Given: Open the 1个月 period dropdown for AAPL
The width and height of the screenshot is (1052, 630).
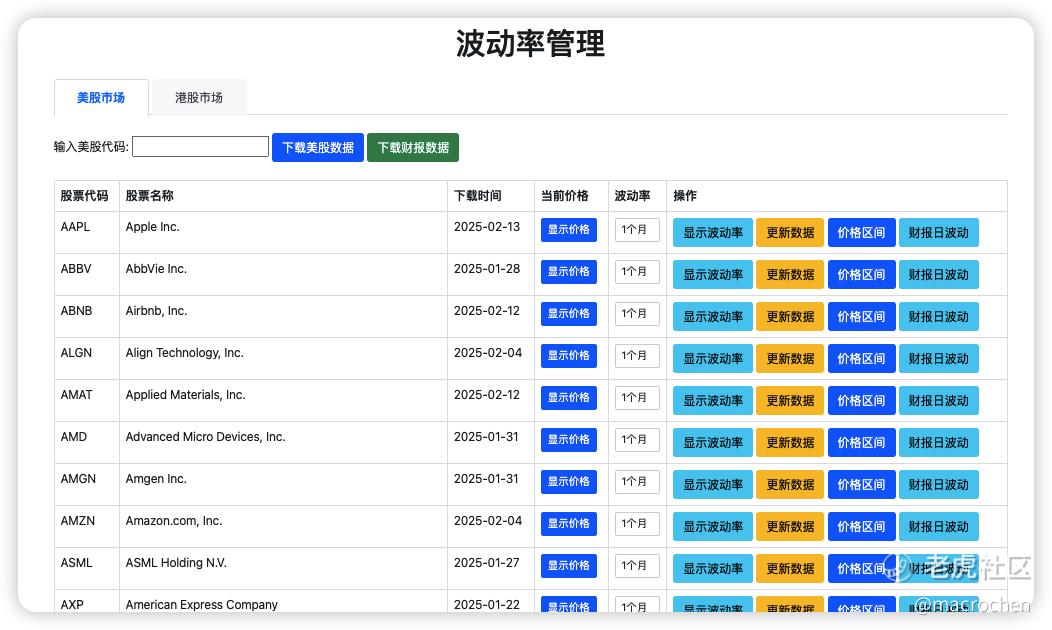Looking at the screenshot, I should (637, 229).
